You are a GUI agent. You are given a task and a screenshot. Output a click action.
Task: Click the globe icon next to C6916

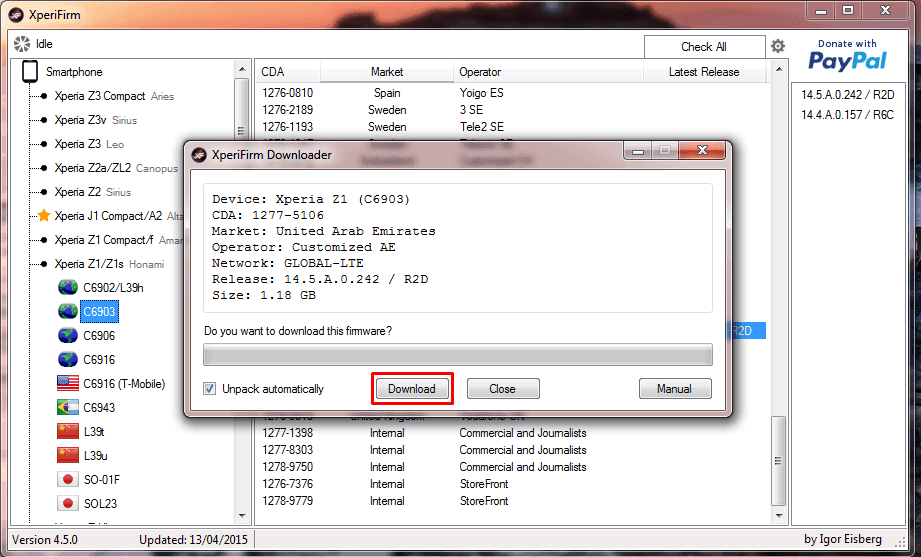(68, 360)
